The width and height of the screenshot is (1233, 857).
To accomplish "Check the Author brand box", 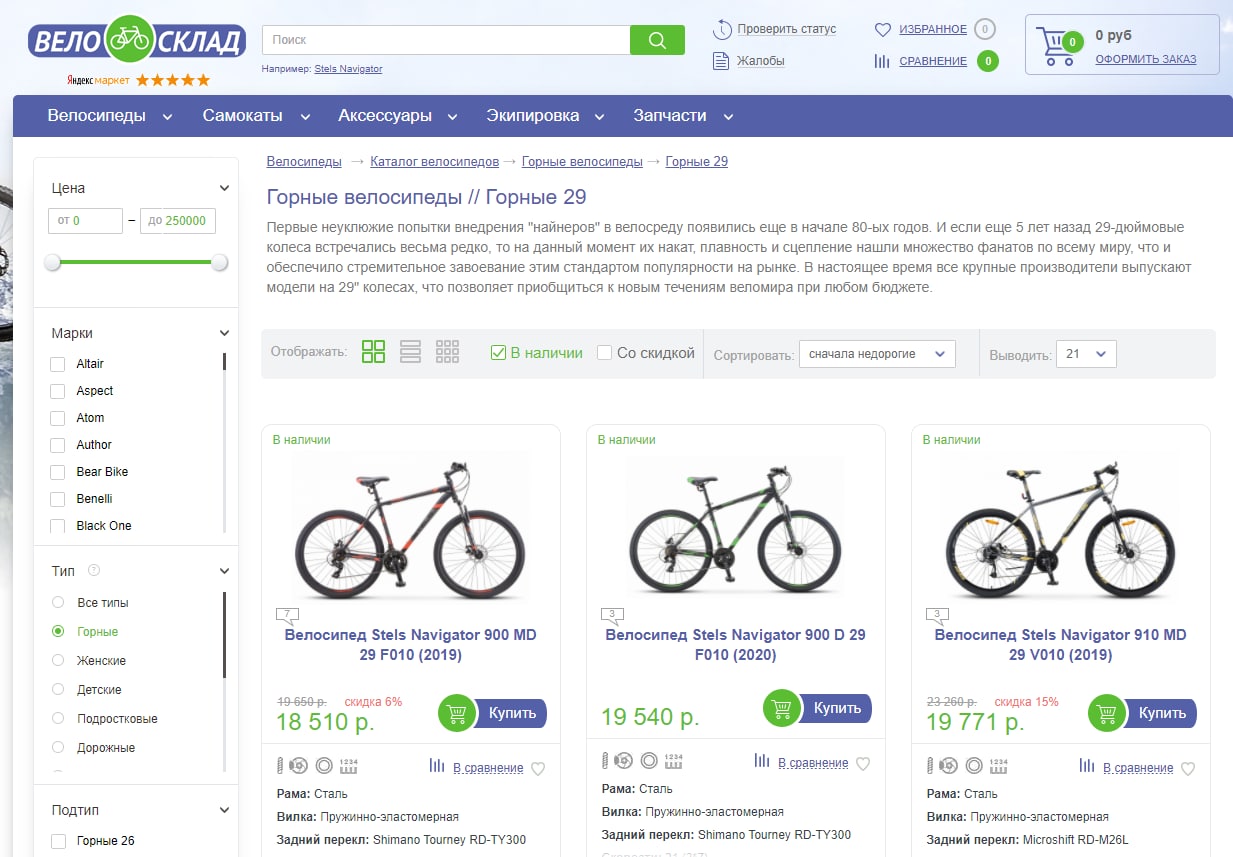I will (x=58, y=445).
